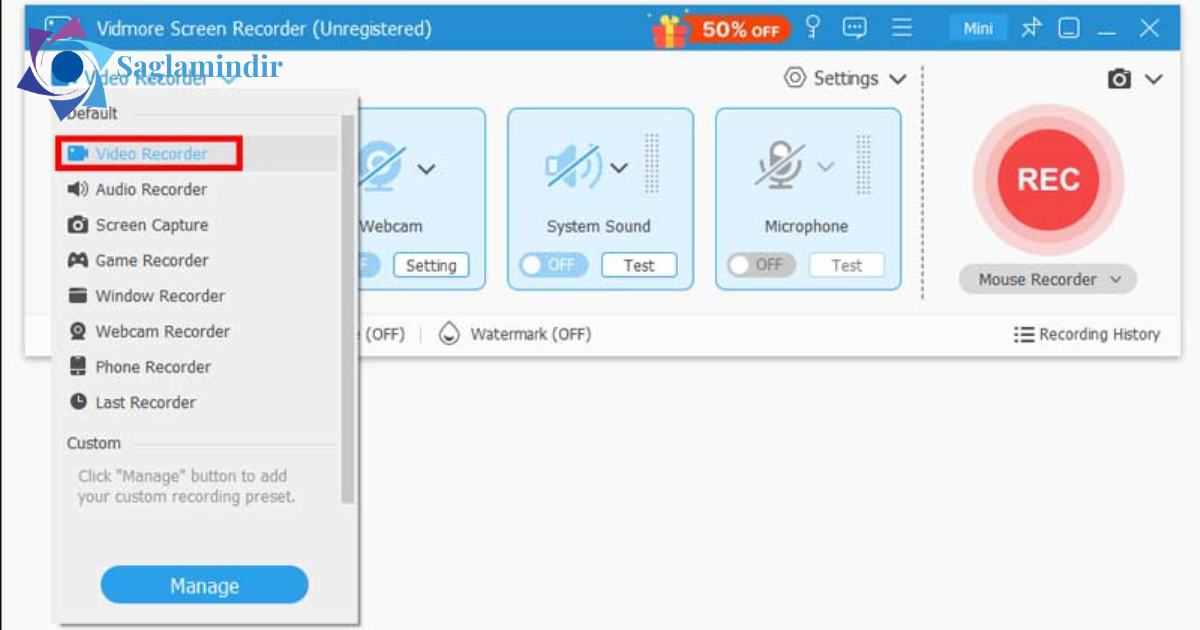Click the camera snapshot icon
Screen dimensions: 1200x630
click(x=1120, y=79)
